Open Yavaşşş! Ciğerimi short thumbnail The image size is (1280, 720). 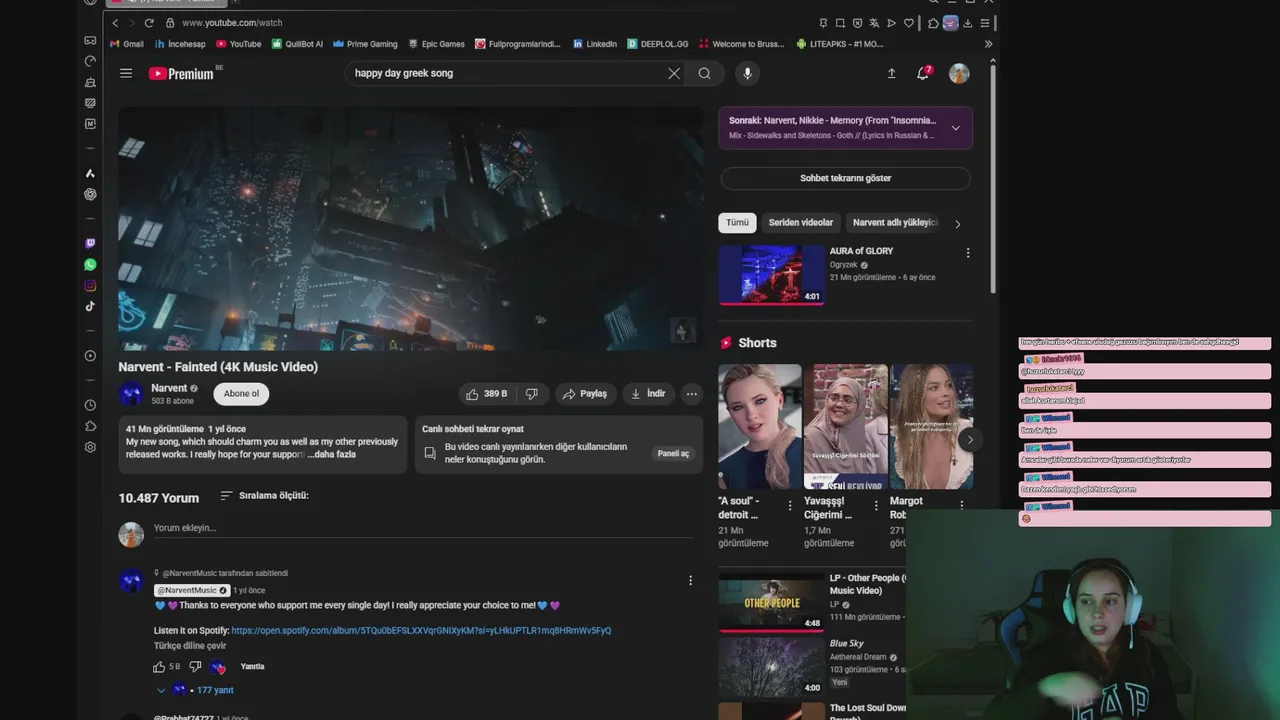tap(846, 426)
